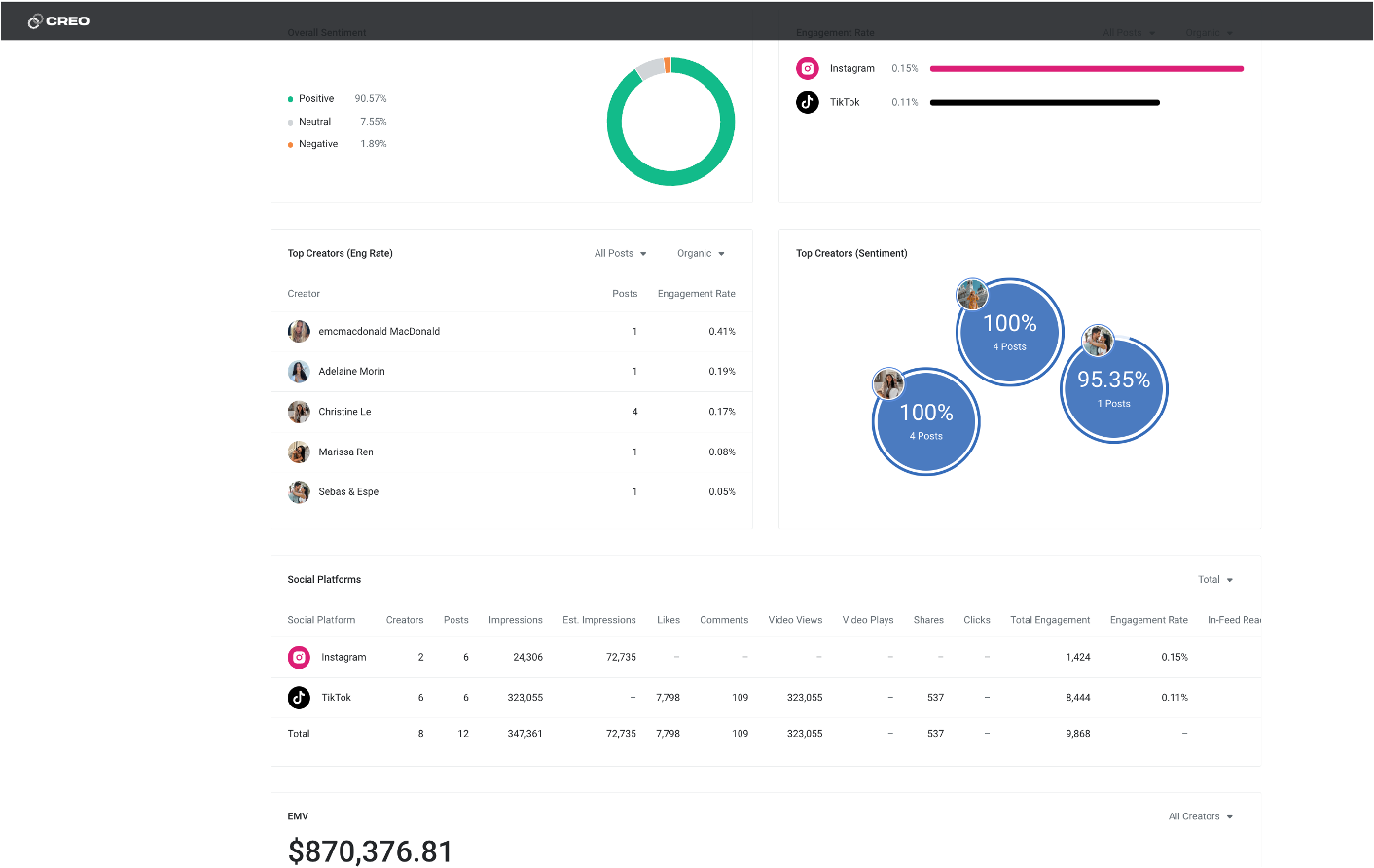This screenshot has width=1374, height=868.
Task: Expand the Organic filter in Top Creators
Action: pos(701,253)
